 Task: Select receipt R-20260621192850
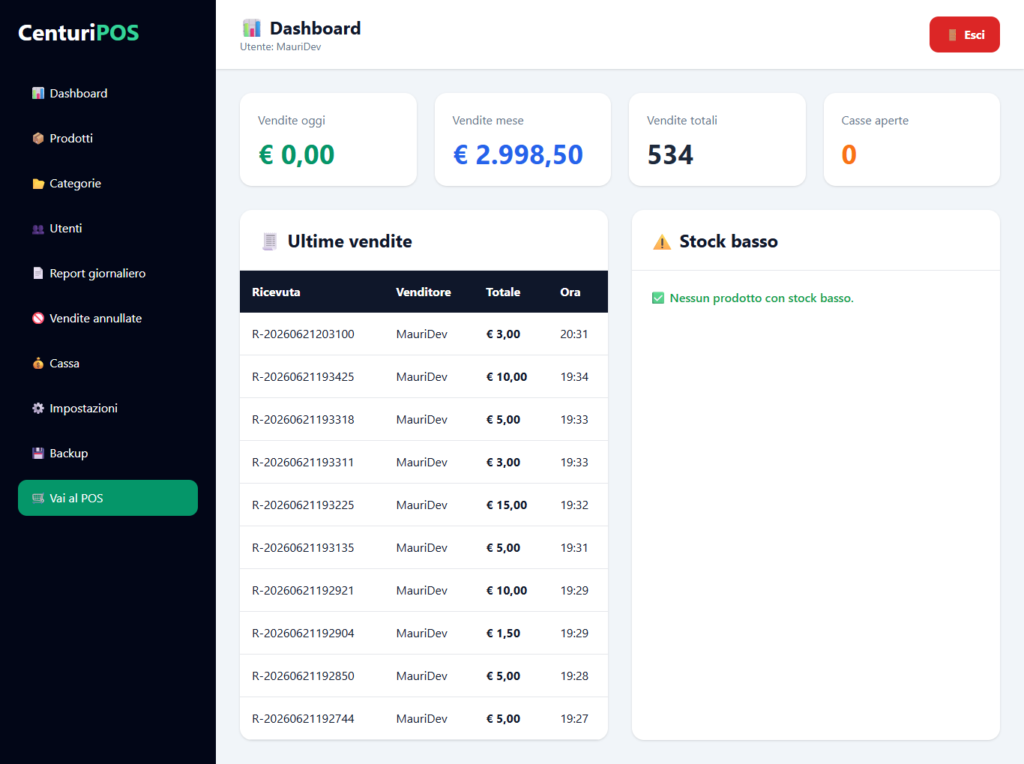[x=303, y=676]
